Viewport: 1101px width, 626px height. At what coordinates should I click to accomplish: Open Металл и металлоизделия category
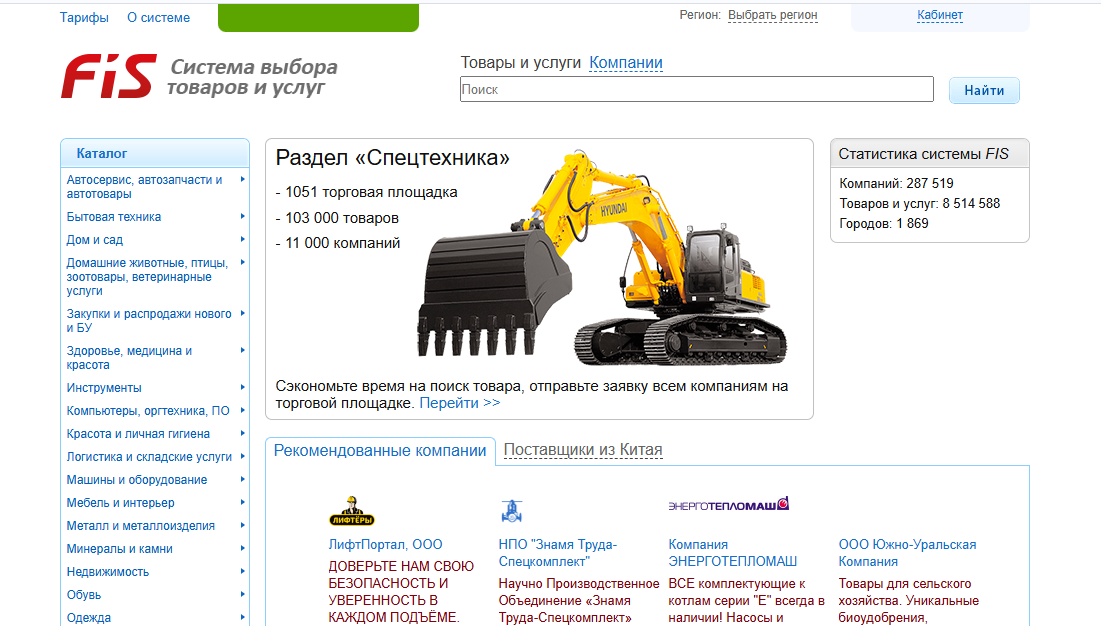point(140,526)
